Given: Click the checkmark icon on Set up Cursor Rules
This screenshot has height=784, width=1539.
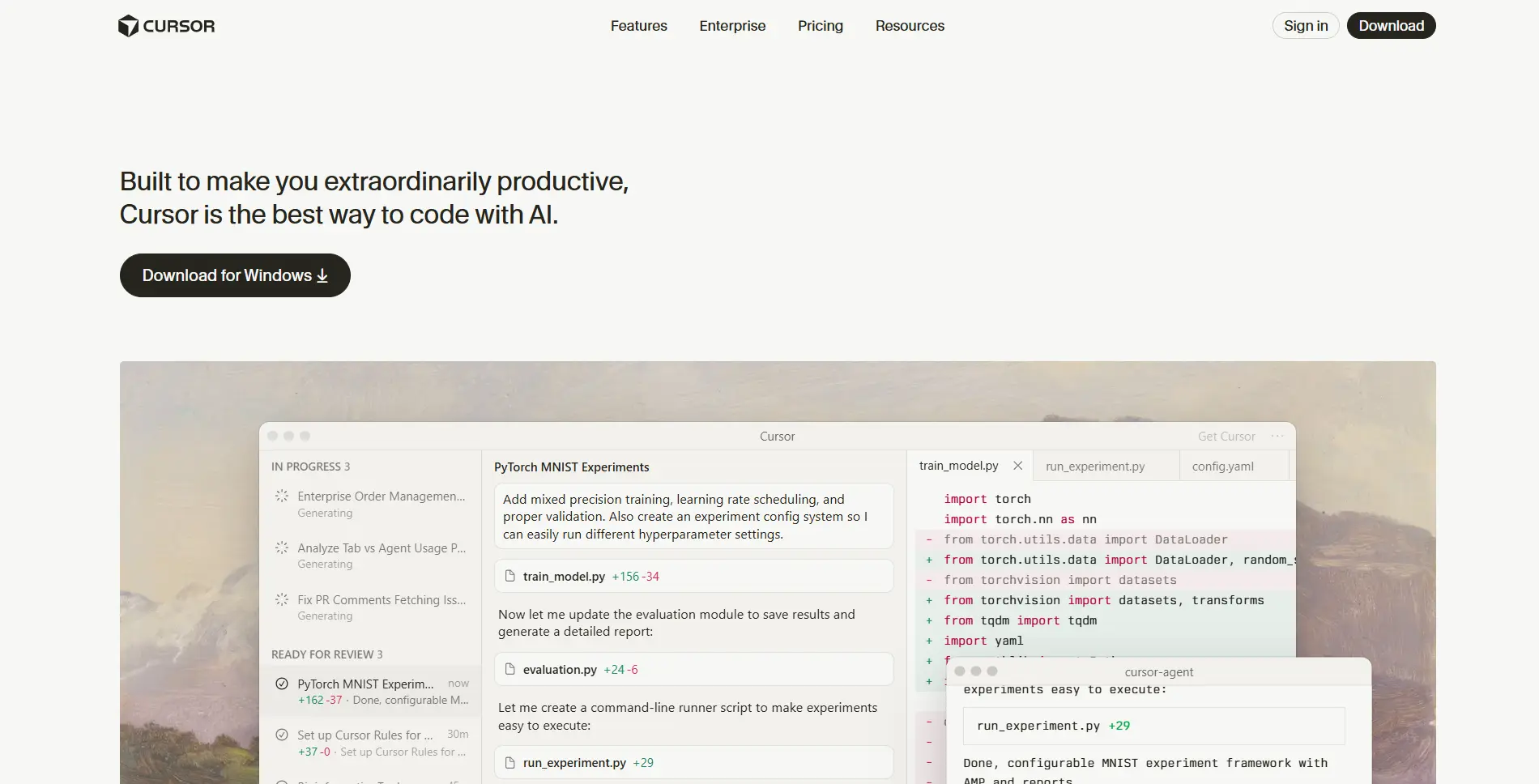Looking at the screenshot, I should tap(282, 735).
